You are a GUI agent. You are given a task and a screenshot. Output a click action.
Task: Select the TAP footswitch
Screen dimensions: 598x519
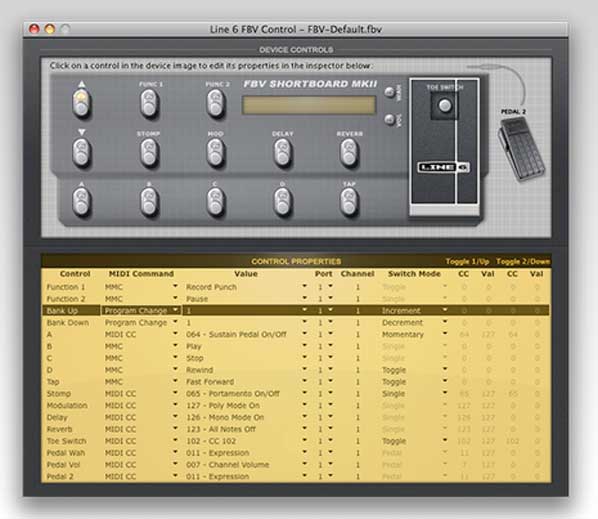(349, 201)
